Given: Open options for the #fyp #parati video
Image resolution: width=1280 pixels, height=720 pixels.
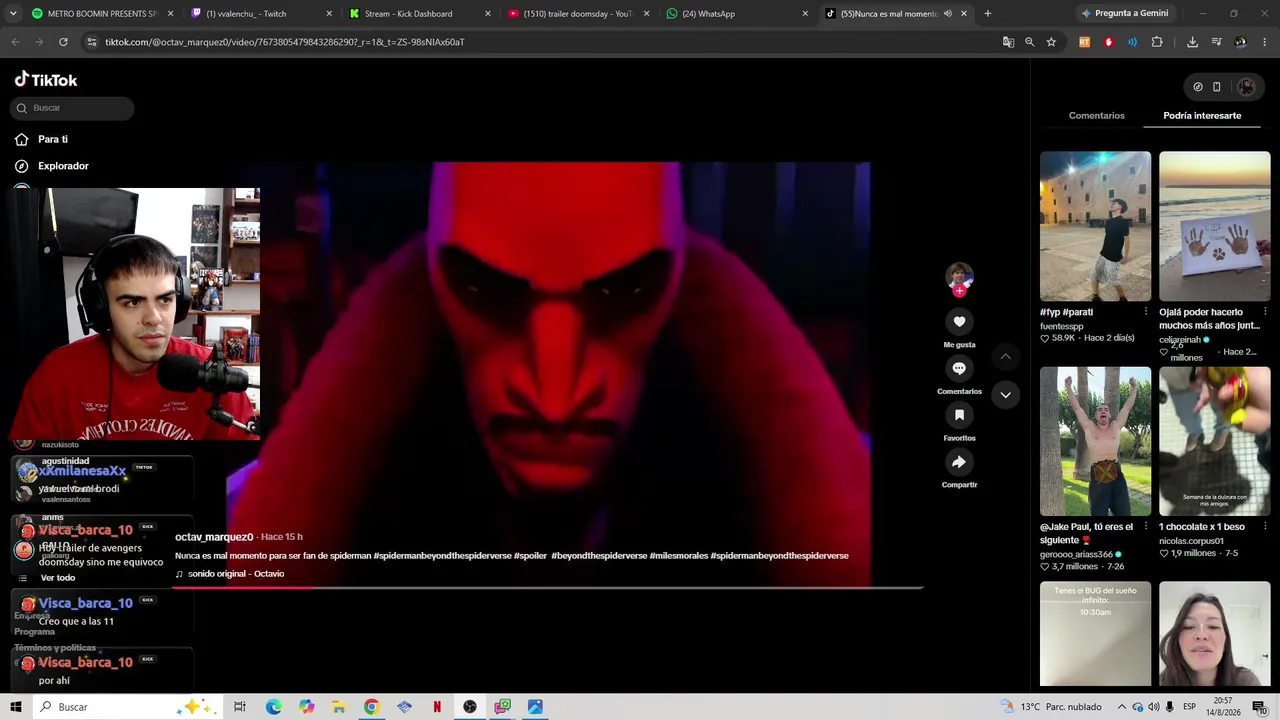Looking at the screenshot, I should coord(1146,312).
